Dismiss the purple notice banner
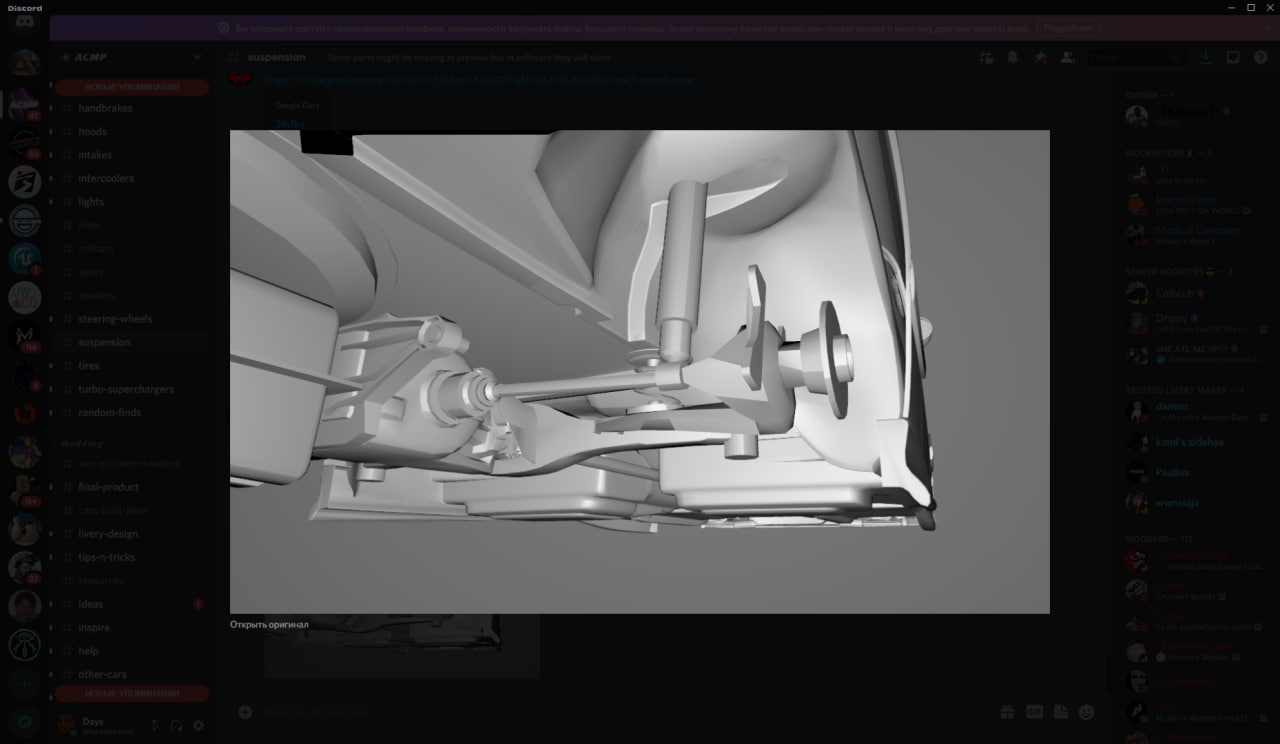Image resolution: width=1280 pixels, height=744 pixels. (1268, 28)
